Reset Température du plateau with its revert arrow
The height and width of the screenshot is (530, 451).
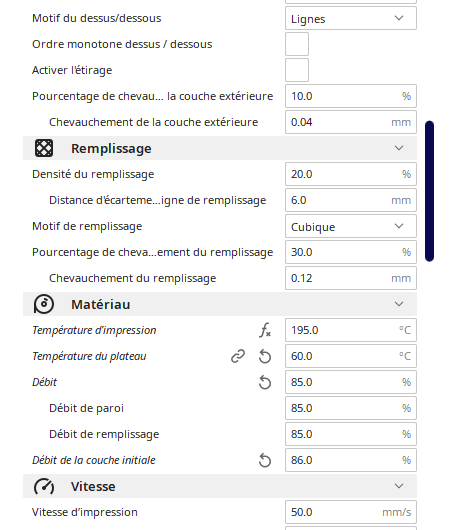point(265,356)
